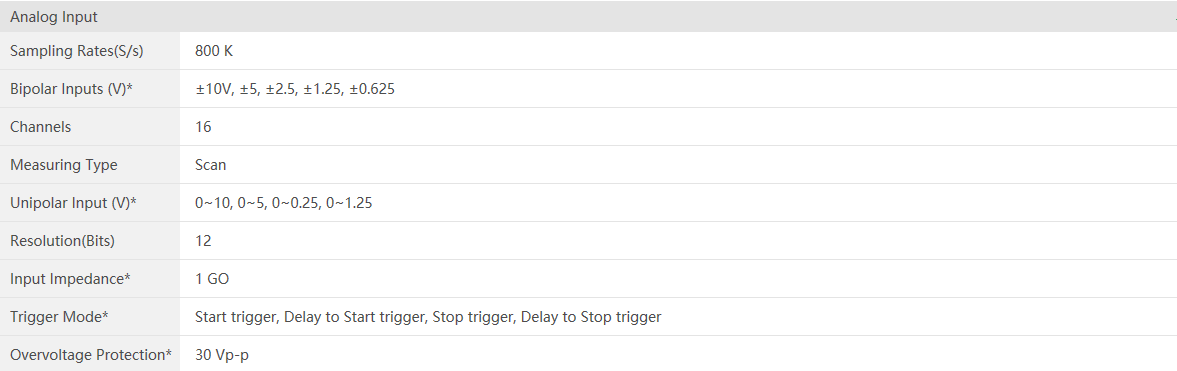Select the Resolution(Bits) label
Screen dimensions: 1177x371
tap(62, 241)
